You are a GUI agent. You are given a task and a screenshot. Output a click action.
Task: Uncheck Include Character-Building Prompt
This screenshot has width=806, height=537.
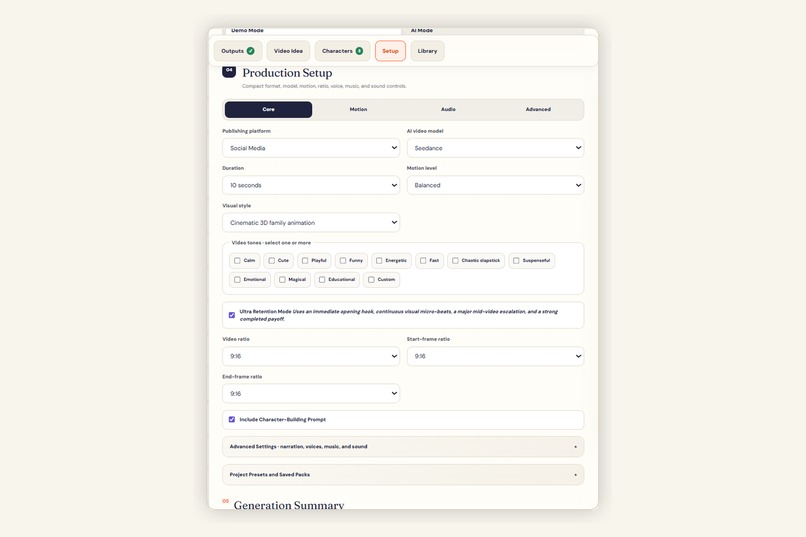coord(232,419)
